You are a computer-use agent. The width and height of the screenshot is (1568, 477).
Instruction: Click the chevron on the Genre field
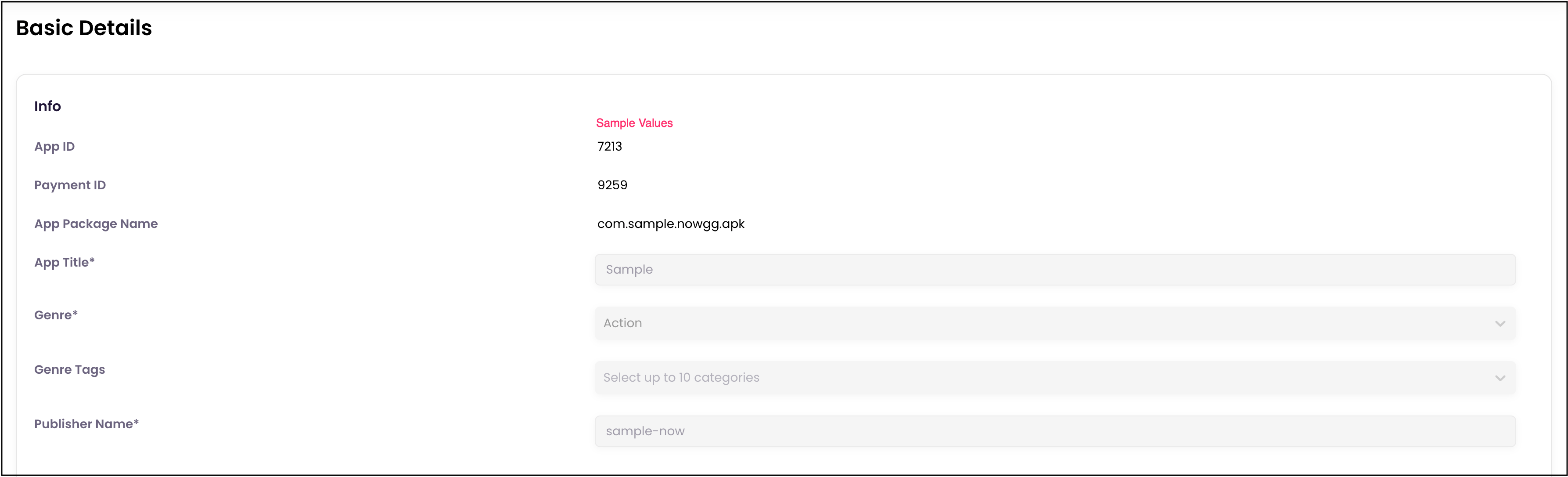coord(1500,323)
